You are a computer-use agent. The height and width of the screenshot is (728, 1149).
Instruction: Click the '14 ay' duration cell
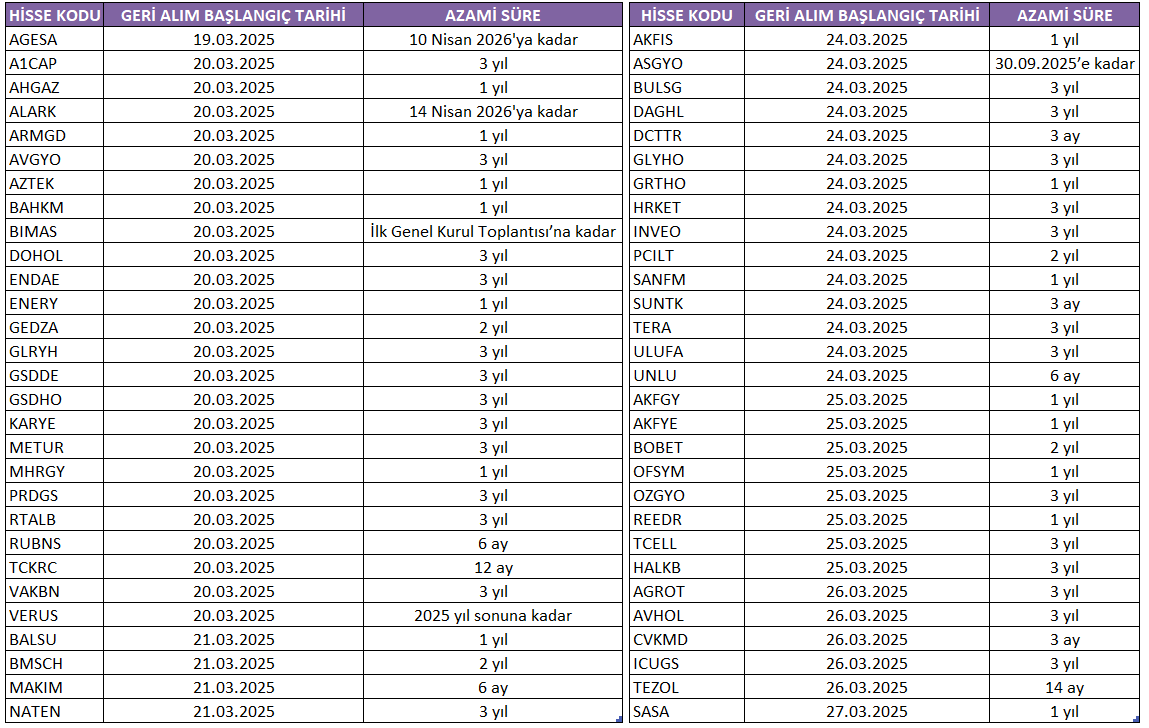1065,688
